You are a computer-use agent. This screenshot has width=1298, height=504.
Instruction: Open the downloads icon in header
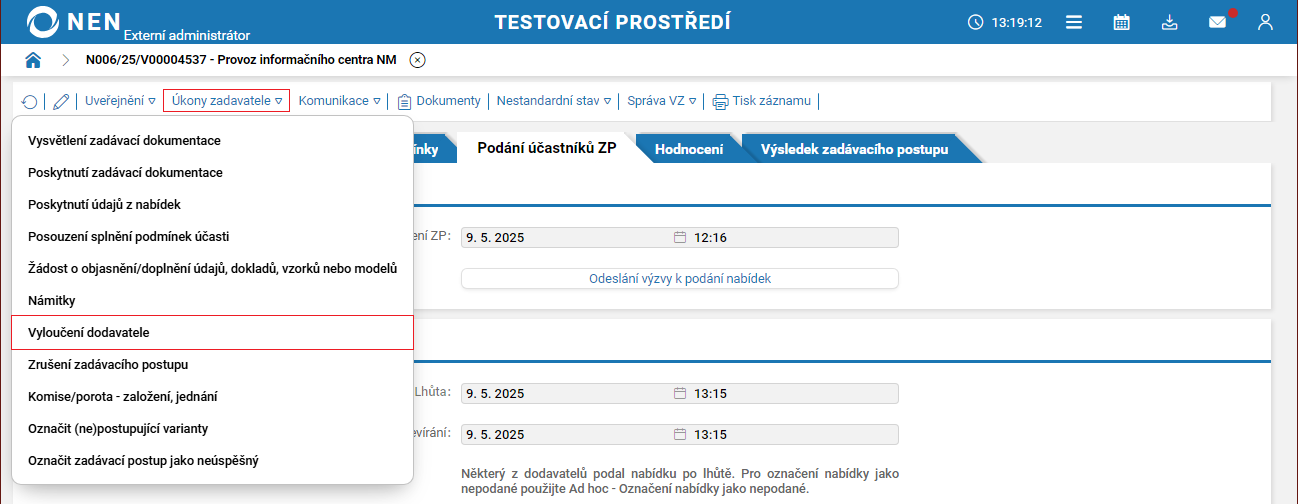click(x=1170, y=22)
